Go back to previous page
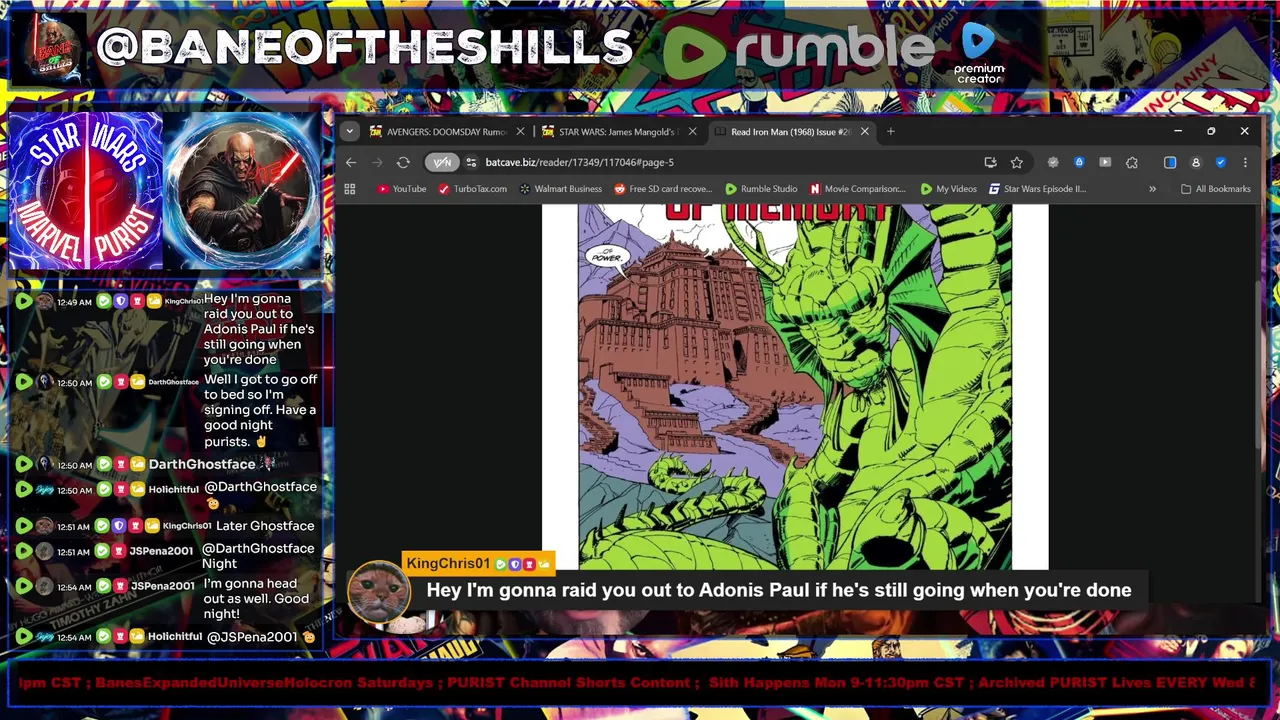Image resolution: width=1280 pixels, height=720 pixels. point(351,162)
